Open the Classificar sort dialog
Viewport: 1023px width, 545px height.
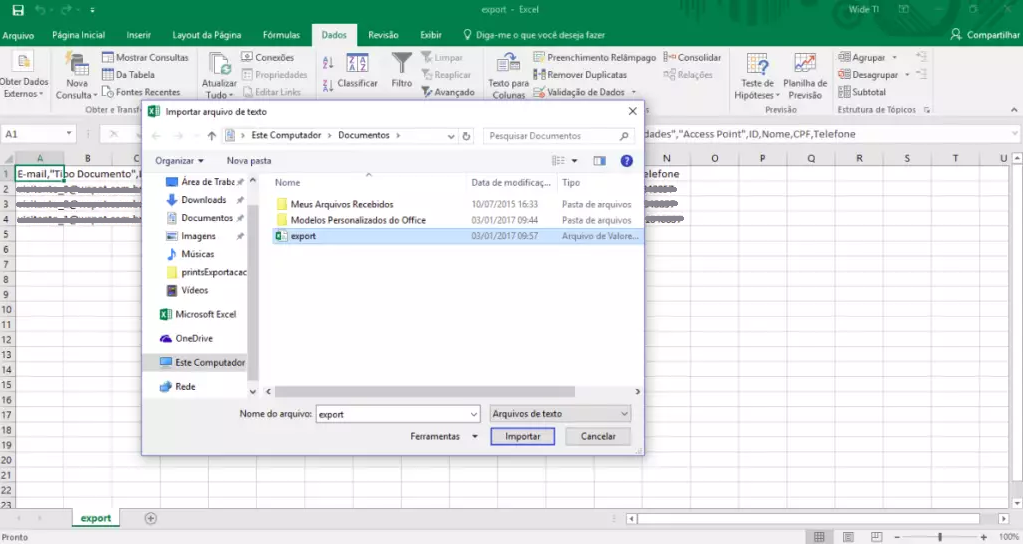click(x=357, y=70)
